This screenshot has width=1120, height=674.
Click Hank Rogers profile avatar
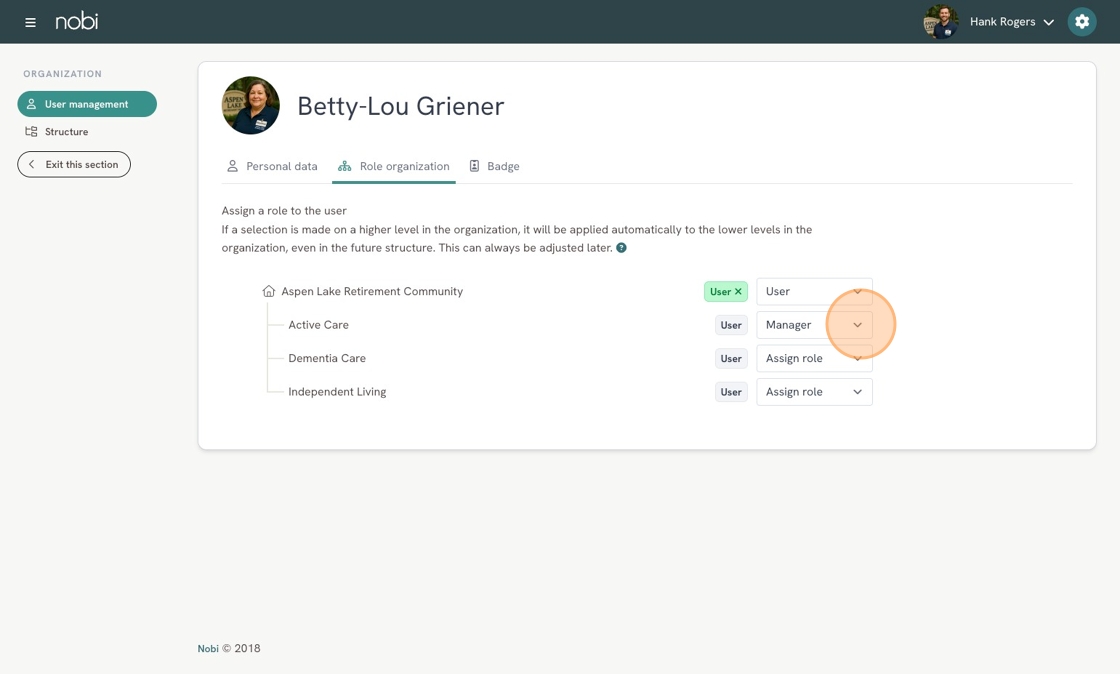pyautogui.click(x=940, y=22)
